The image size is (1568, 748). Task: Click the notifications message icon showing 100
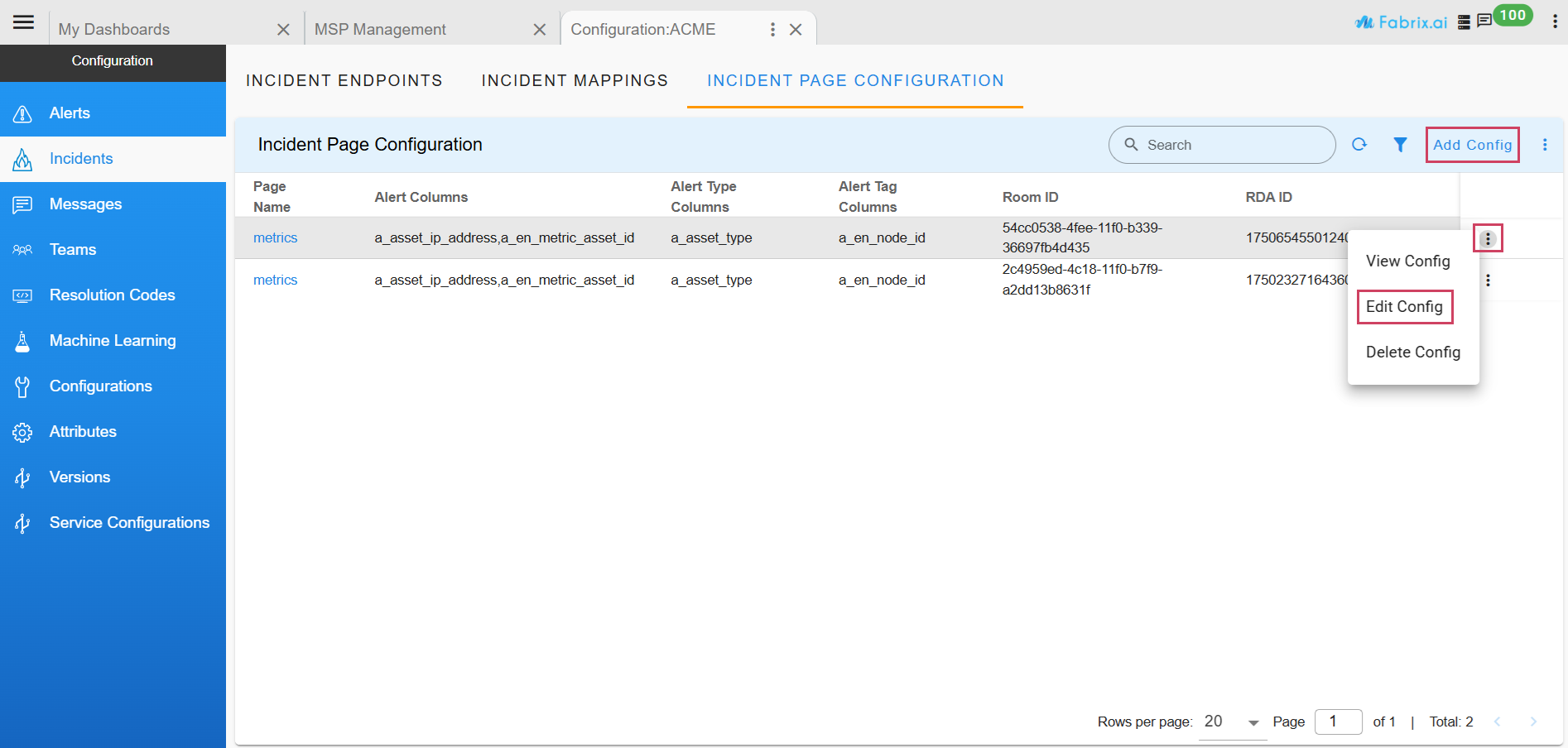point(1485,21)
